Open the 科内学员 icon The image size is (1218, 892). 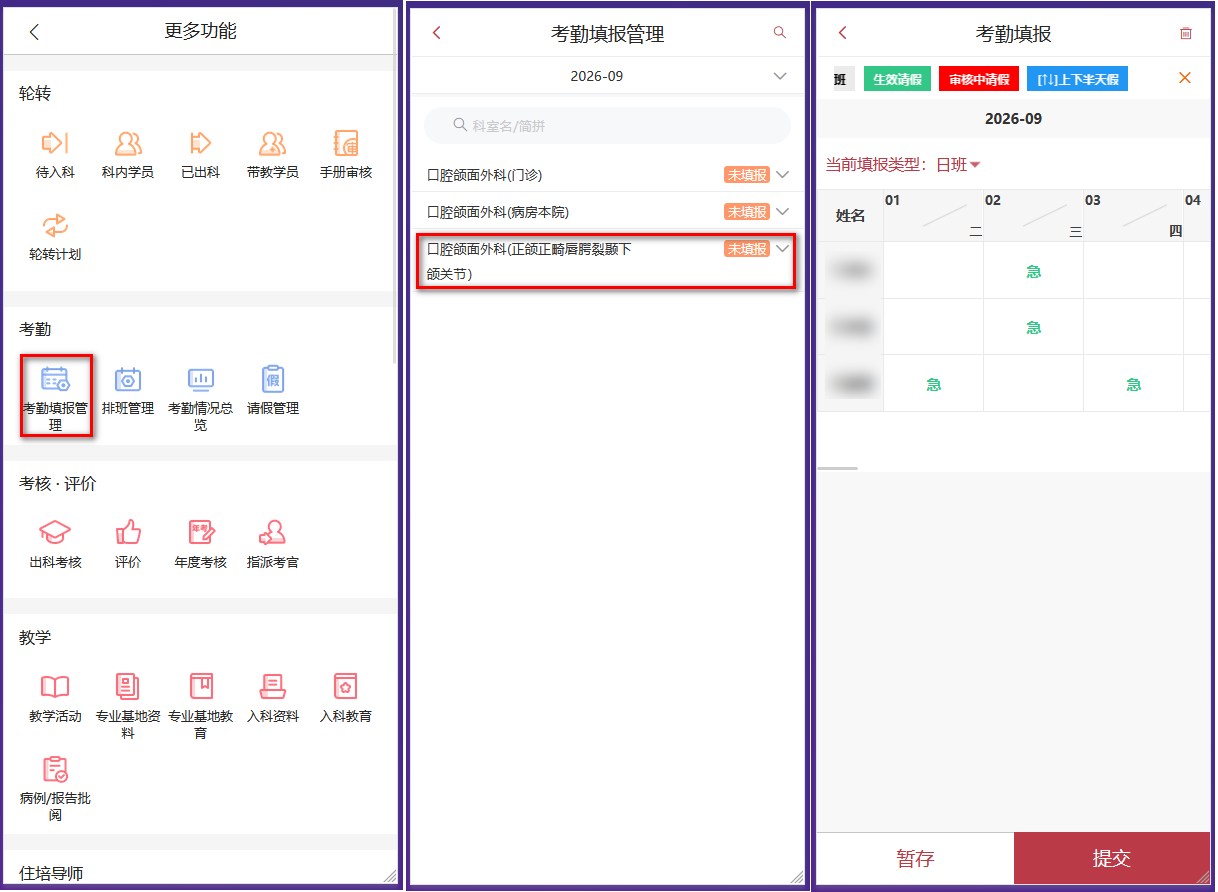coord(128,143)
